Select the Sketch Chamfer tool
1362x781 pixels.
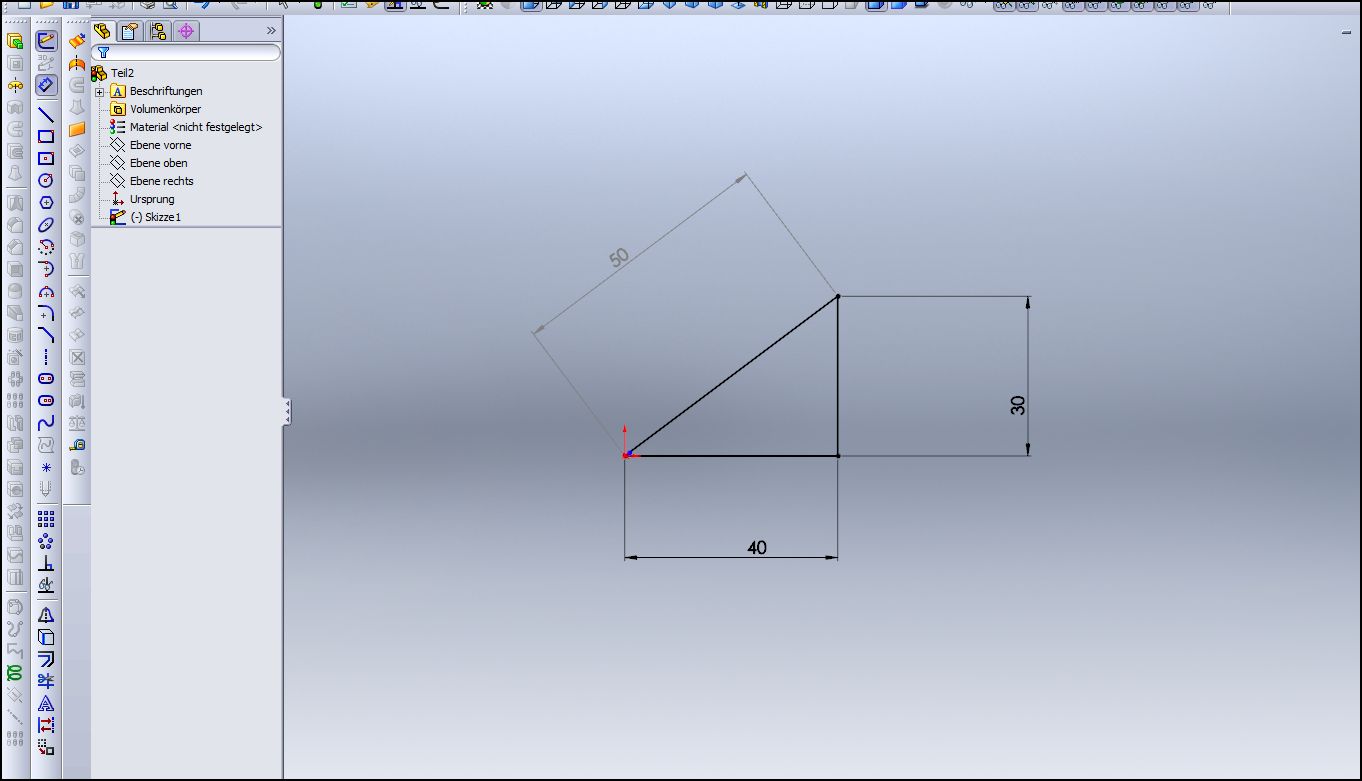click(46, 335)
